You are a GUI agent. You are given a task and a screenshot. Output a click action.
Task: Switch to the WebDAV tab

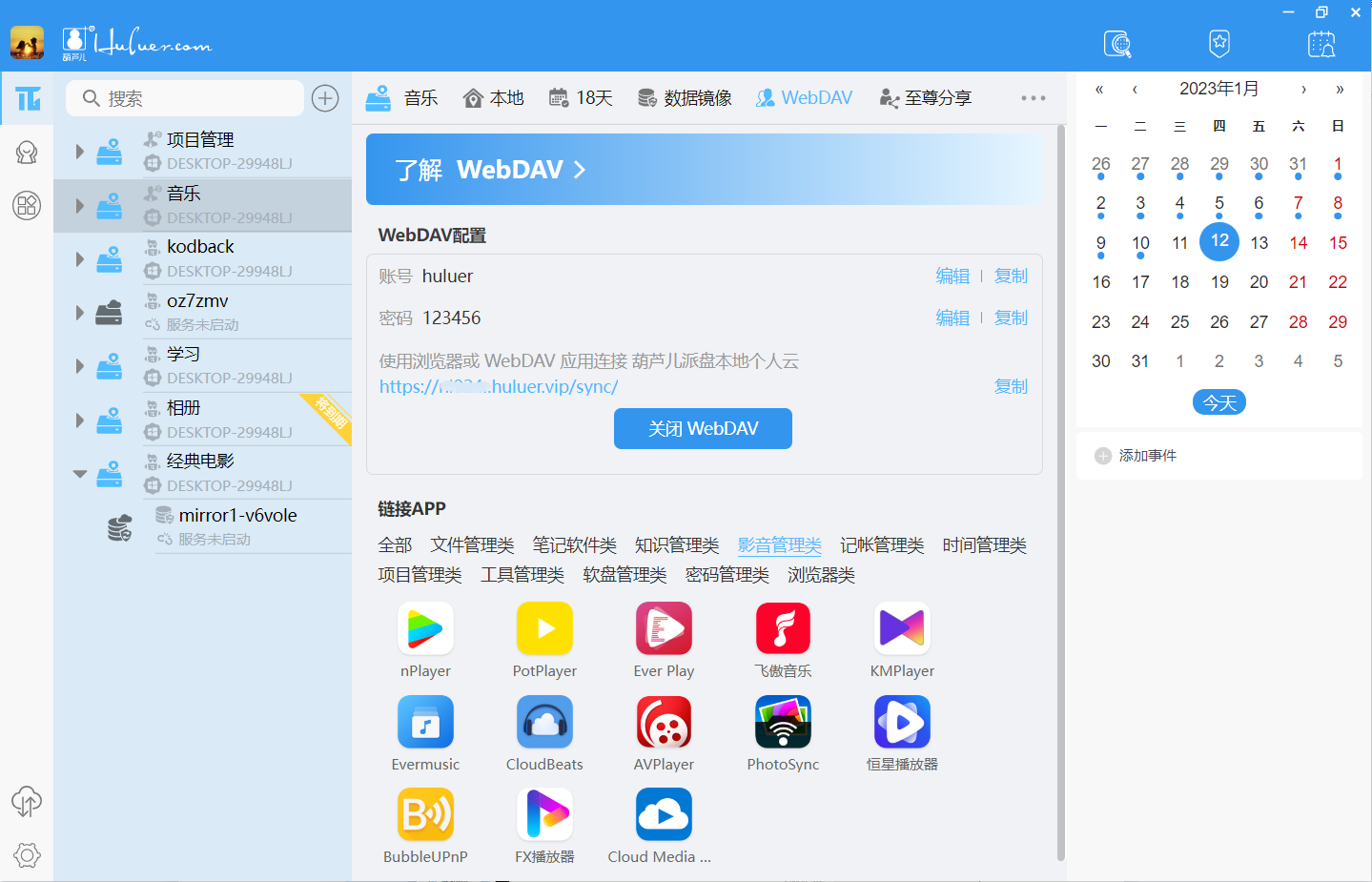pyautogui.click(x=804, y=98)
